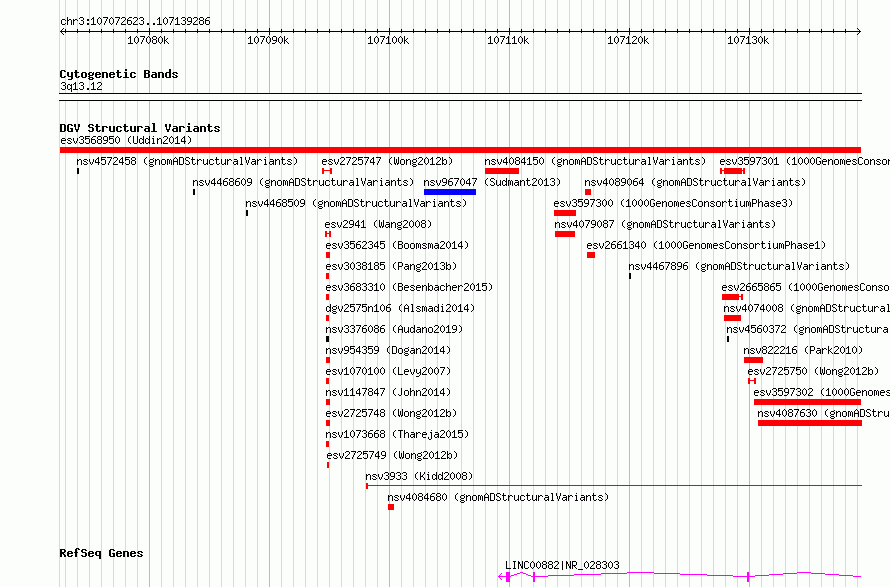The image size is (890, 587).
Task: Click the red bar under esv3597302
Action: [807, 402]
